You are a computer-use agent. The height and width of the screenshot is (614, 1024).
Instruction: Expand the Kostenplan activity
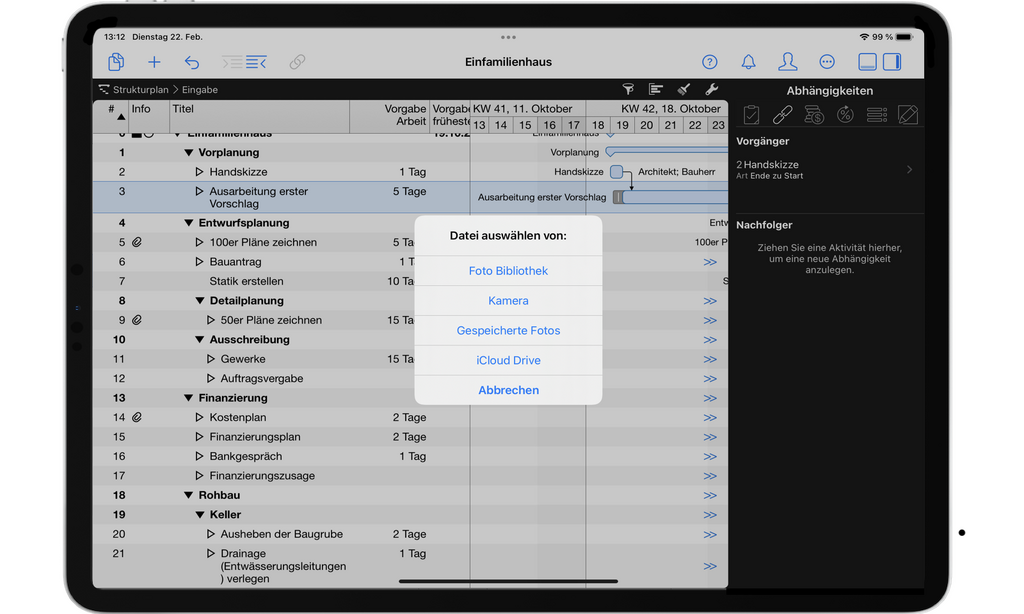(200, 417)
